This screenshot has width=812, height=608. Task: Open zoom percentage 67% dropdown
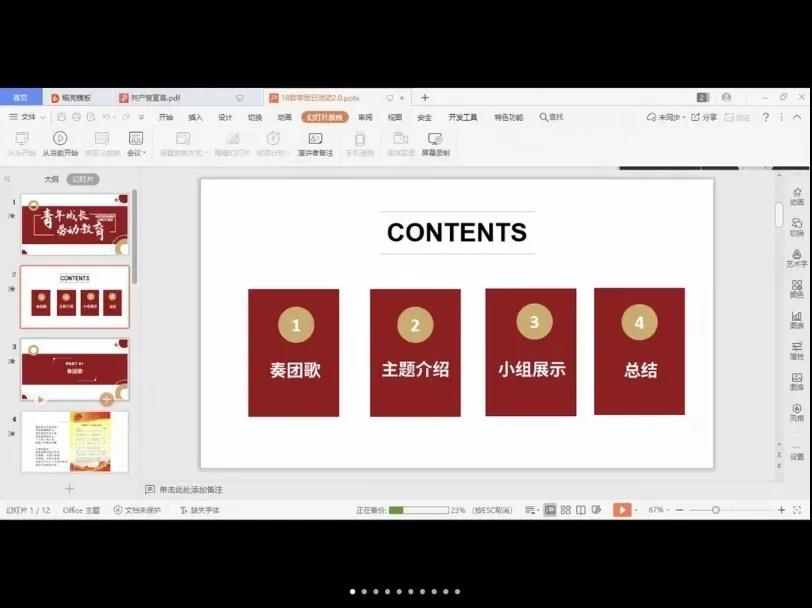coord(659,510)
